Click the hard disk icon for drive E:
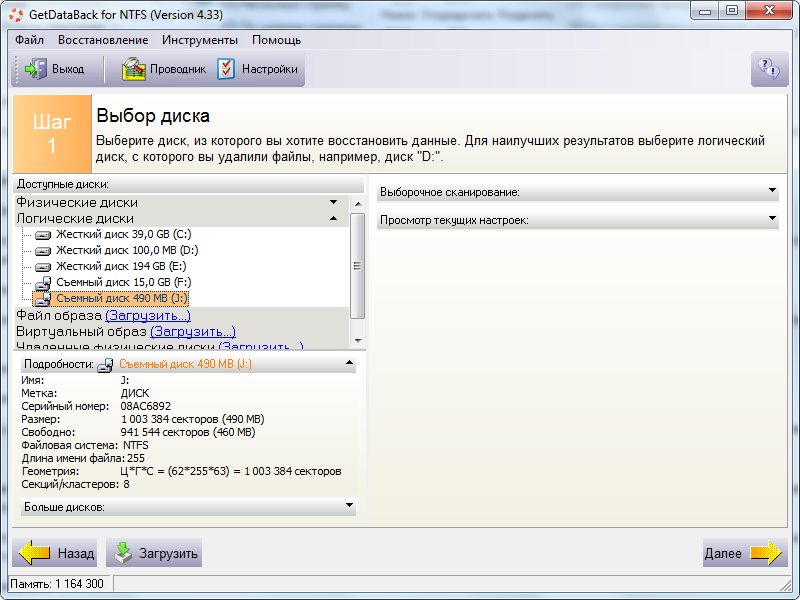 [43, 267]
